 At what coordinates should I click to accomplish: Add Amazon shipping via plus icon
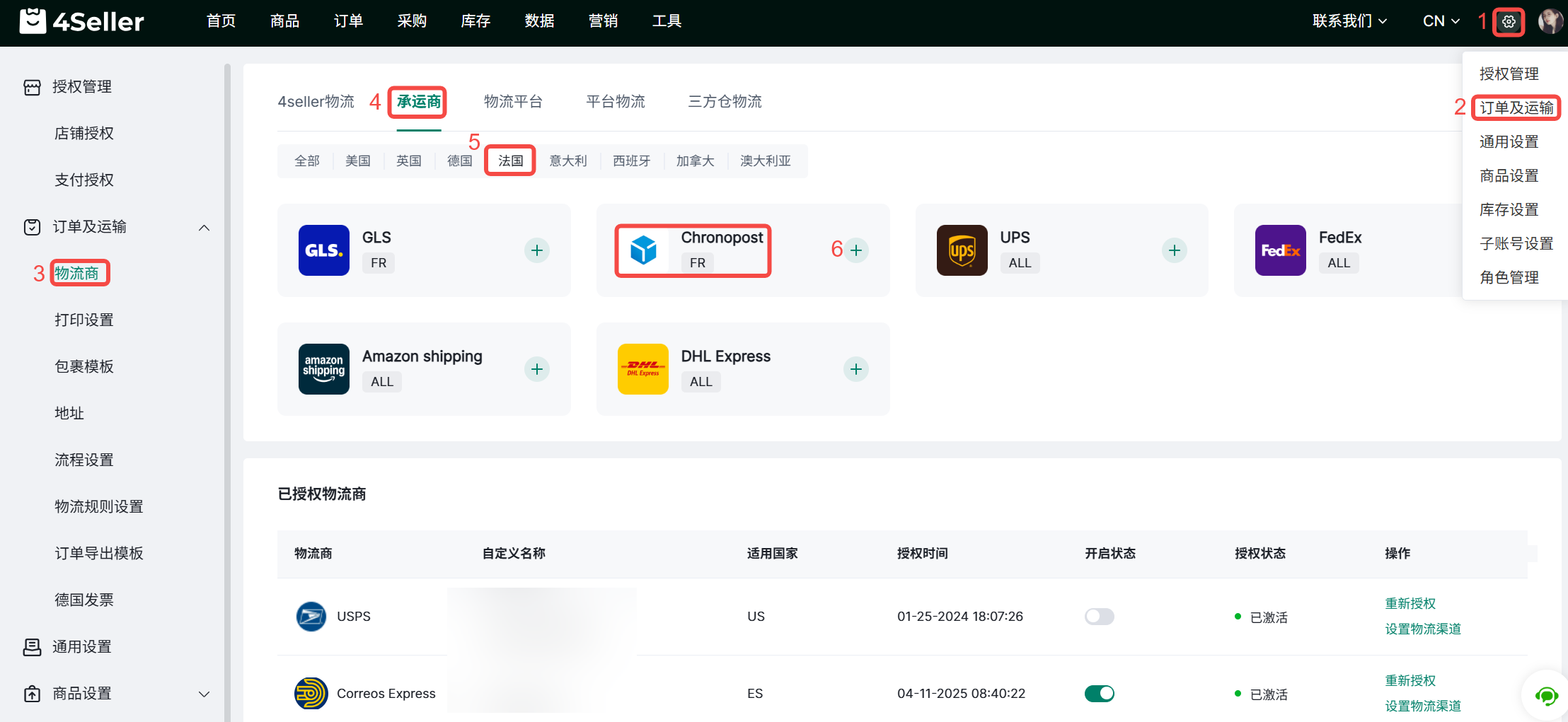tap(537, 369)
